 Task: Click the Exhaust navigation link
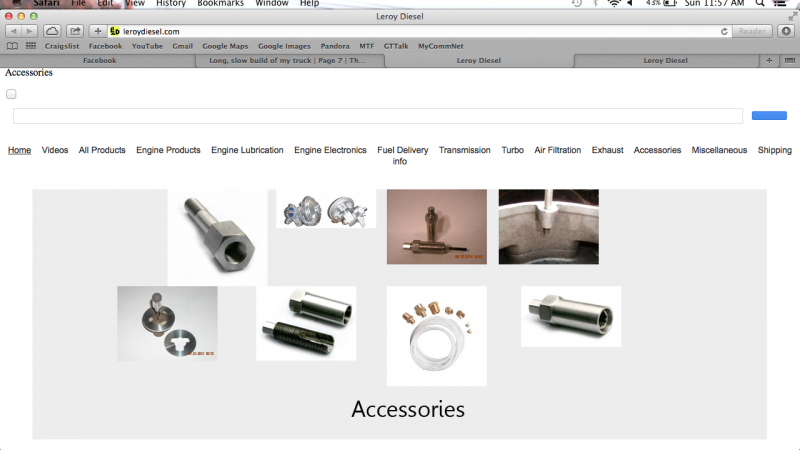pyautogui.click(x=607, y=150)
